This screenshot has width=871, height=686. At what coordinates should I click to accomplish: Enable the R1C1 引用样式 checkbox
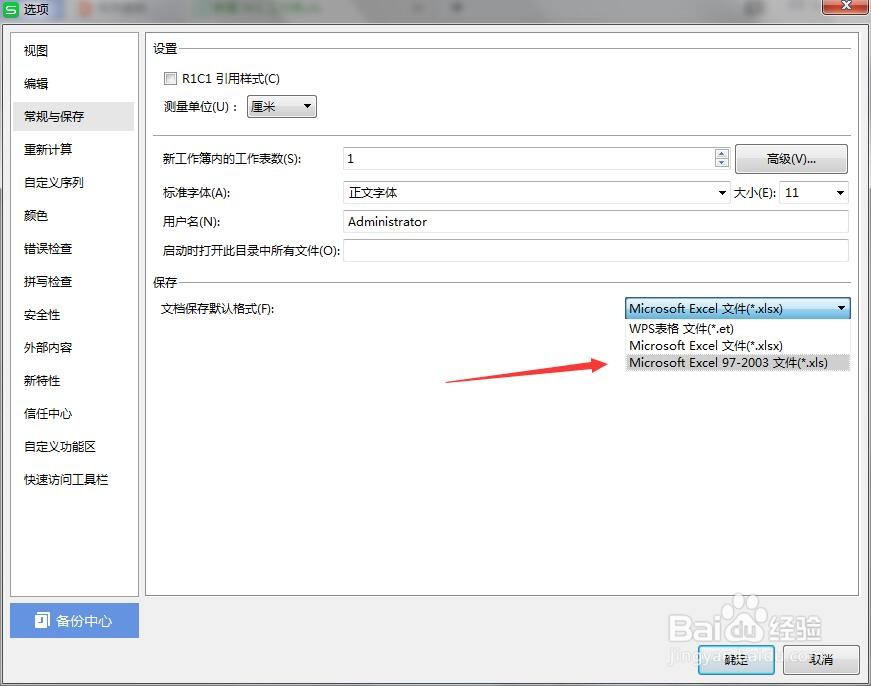(x=170, y=78)
